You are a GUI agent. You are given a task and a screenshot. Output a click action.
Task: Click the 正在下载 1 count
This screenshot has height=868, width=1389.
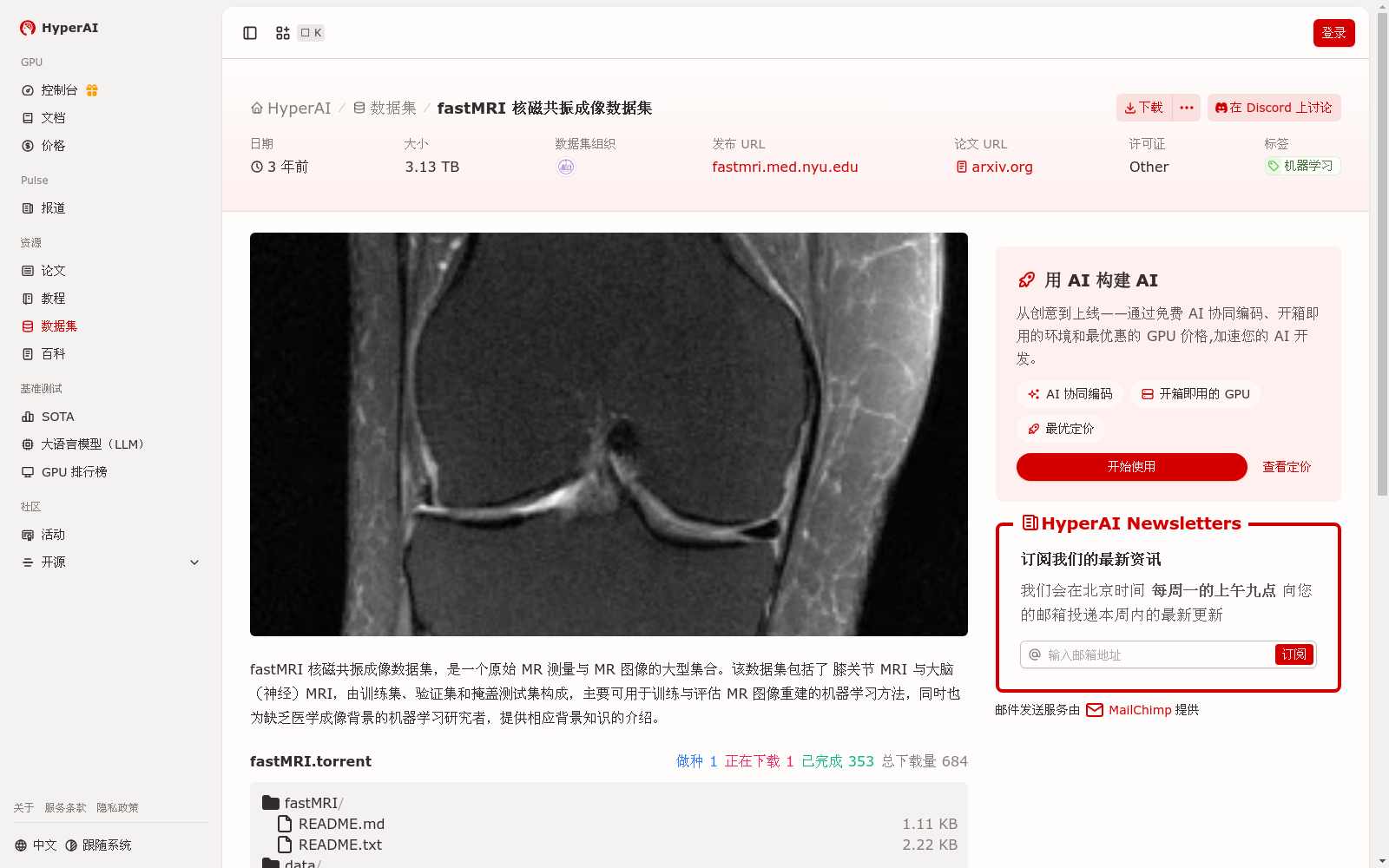click(x=760, y=761)
